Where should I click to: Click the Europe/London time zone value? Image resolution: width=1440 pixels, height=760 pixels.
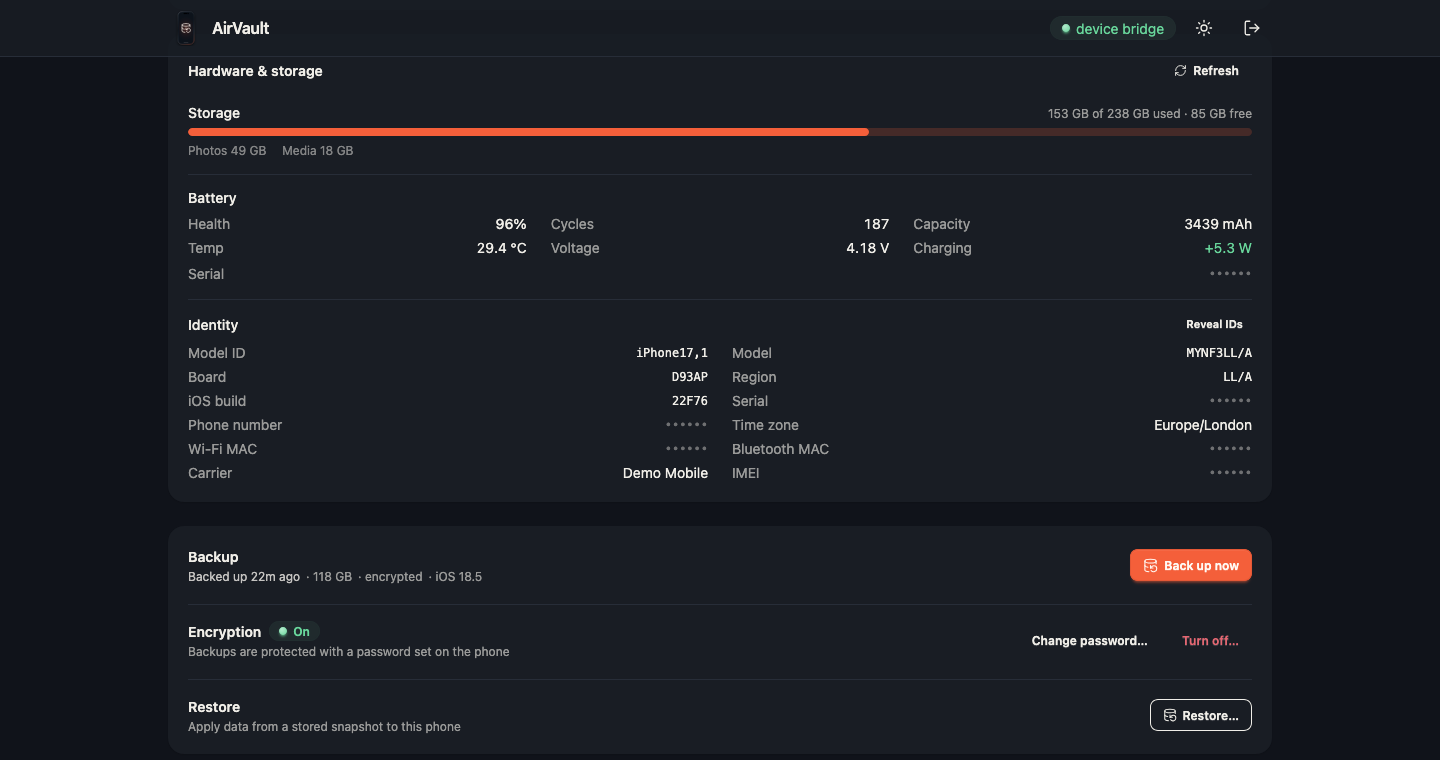[1203, 425]
